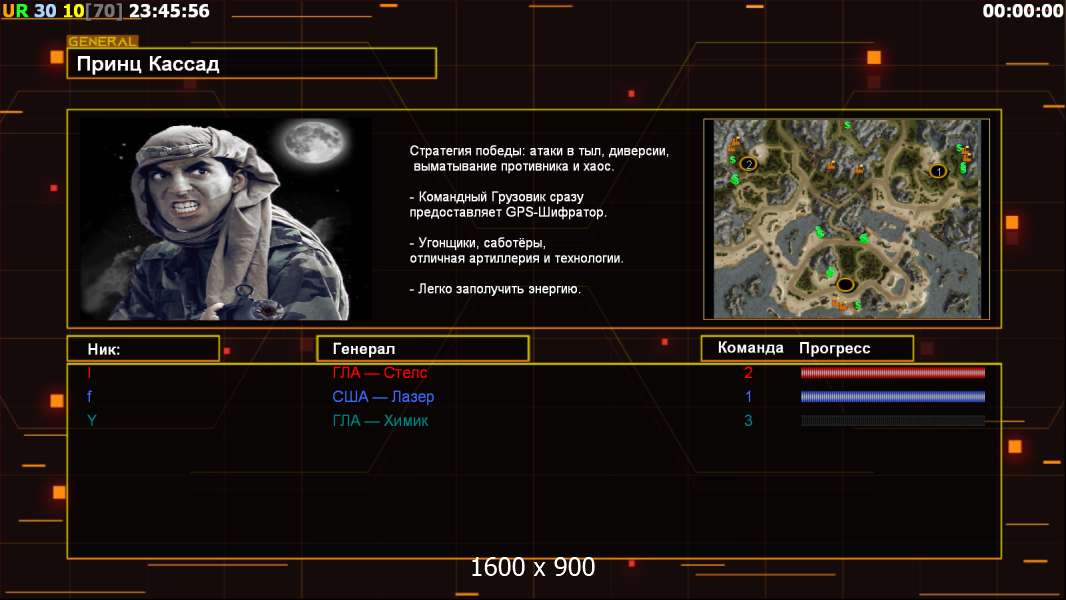Click 'ГЛА — Стелс' general entry
The width and height of the screenshot is (1066, 600).
click(x=379, y=372)
